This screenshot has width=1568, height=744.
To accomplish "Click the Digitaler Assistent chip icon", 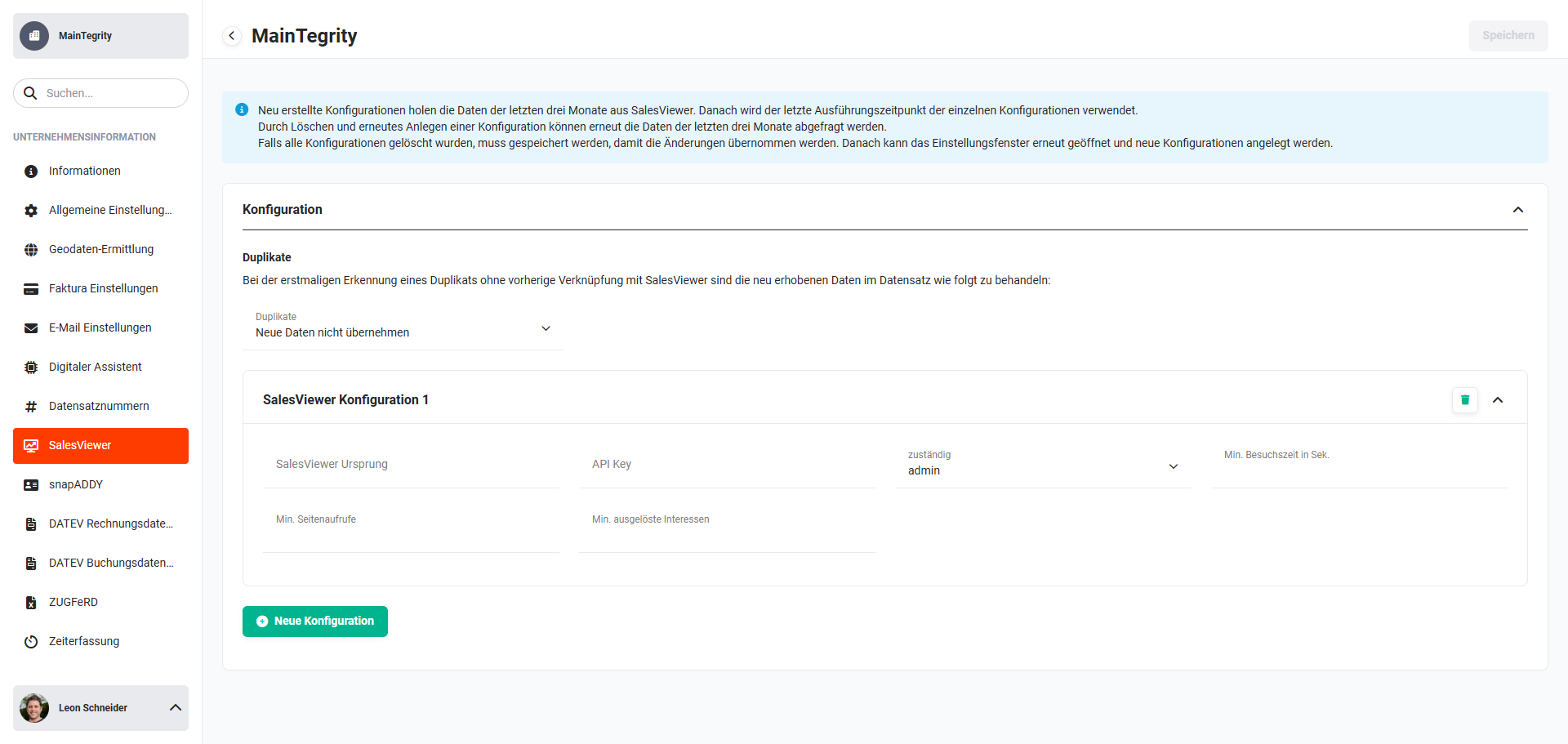I will pyautogui.click(x=31, y=368).
